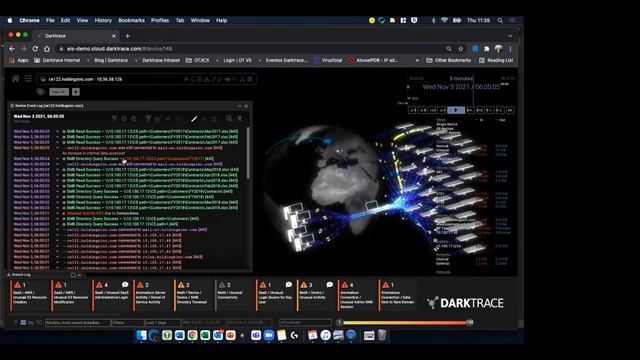640x360 pixels.
Task: Click Chrome zoom magnifier icon in address bar
Action: (449, 49)
